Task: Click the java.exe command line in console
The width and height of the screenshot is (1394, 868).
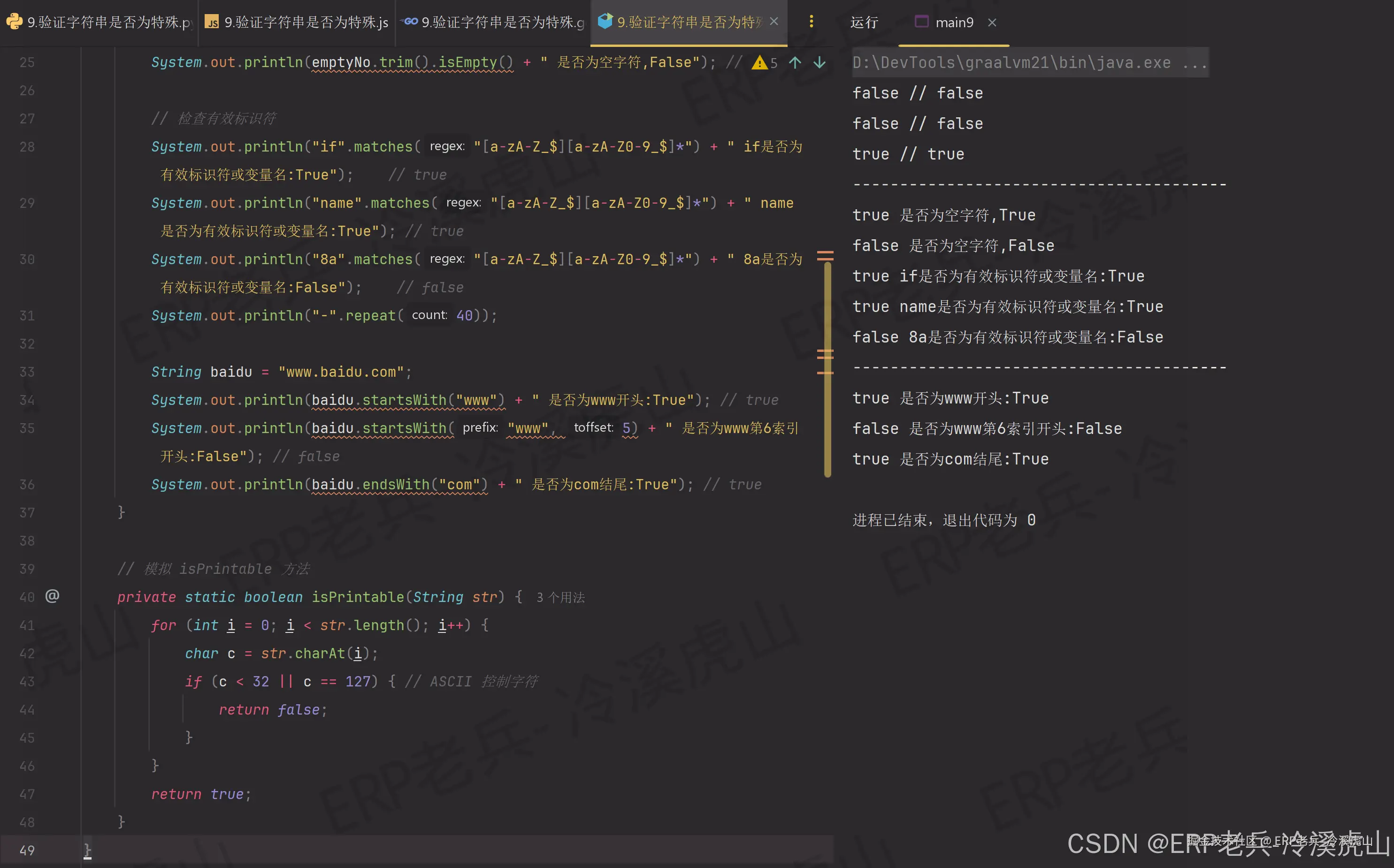Action: pos(1029,62)
